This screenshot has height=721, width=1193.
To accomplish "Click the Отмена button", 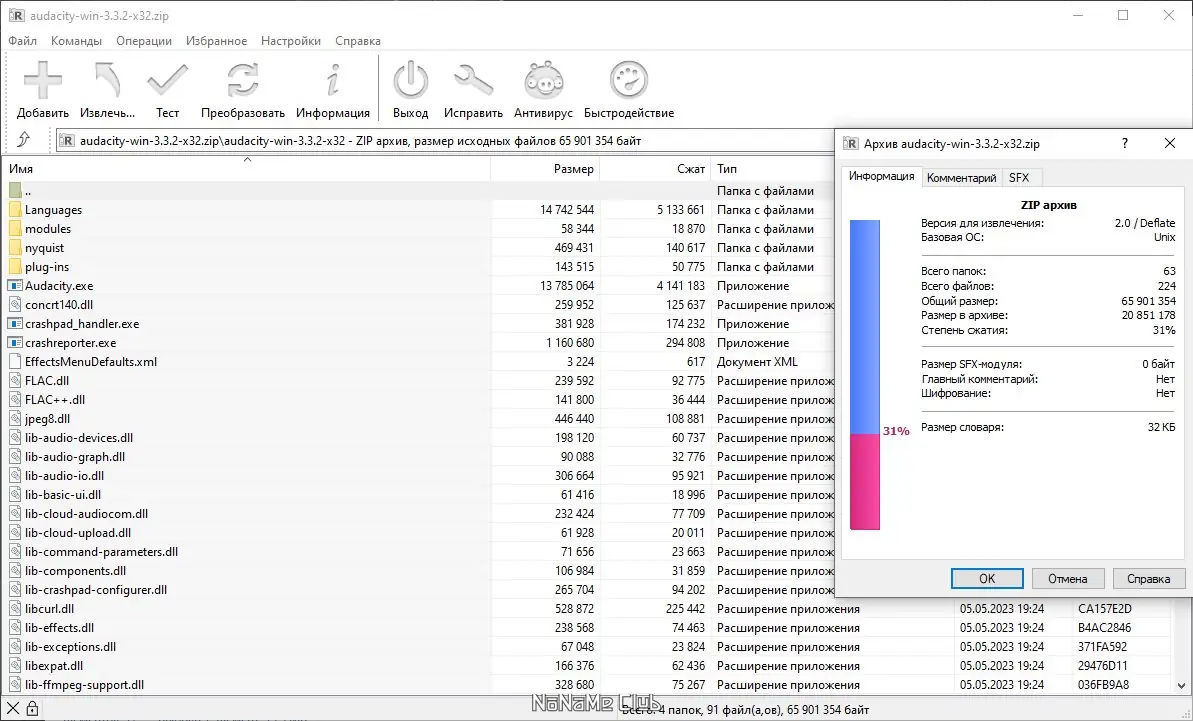I will 1067,579.
